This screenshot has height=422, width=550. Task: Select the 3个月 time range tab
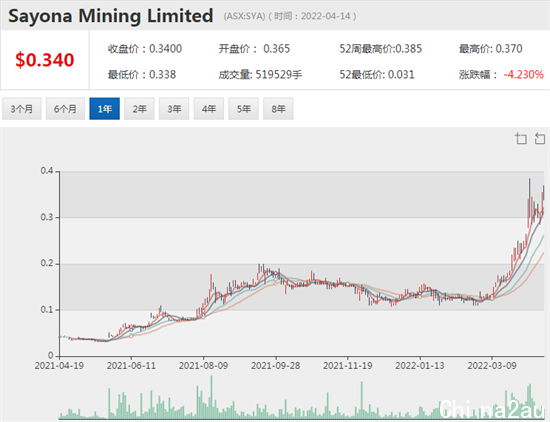pos(22,109)
